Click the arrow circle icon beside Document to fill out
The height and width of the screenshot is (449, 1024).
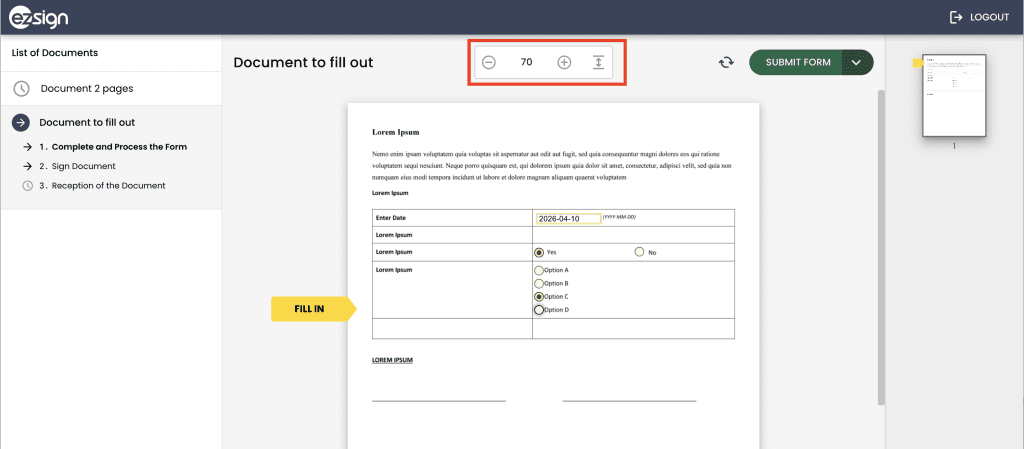(x=20, y=123)
